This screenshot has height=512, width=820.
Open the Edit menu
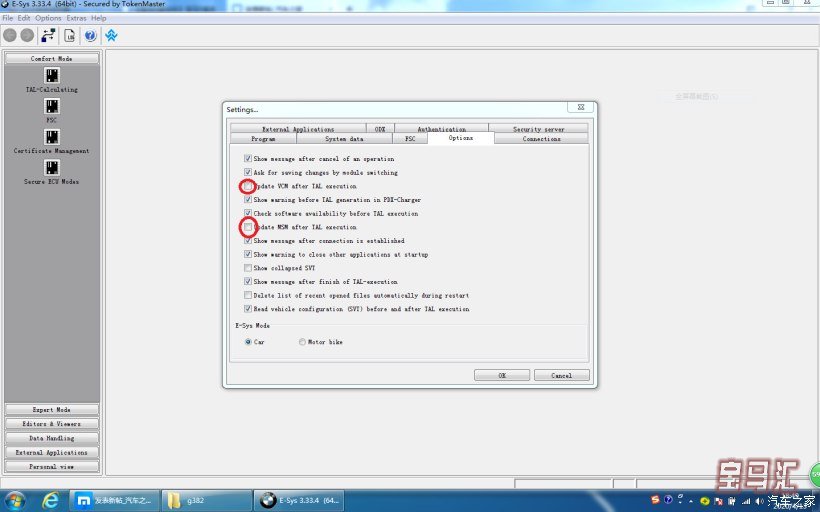click(24, 18)
